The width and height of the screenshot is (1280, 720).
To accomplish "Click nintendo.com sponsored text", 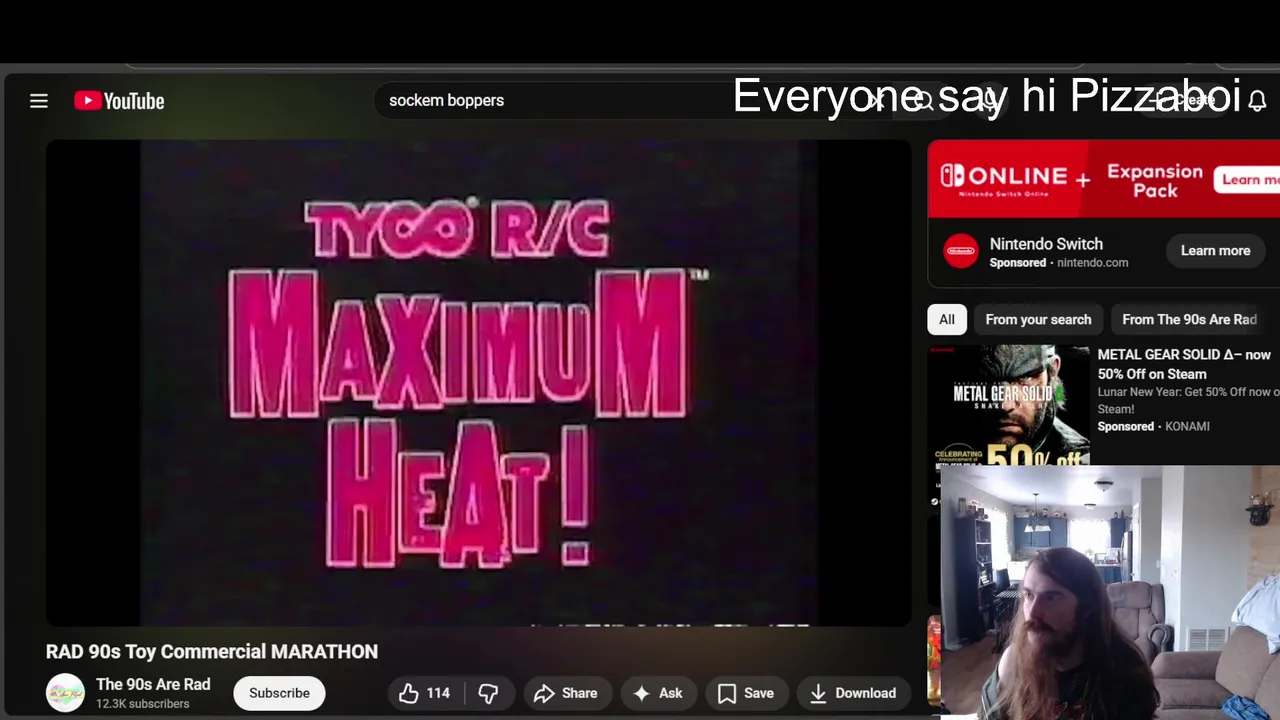I will pos(1092,263).
